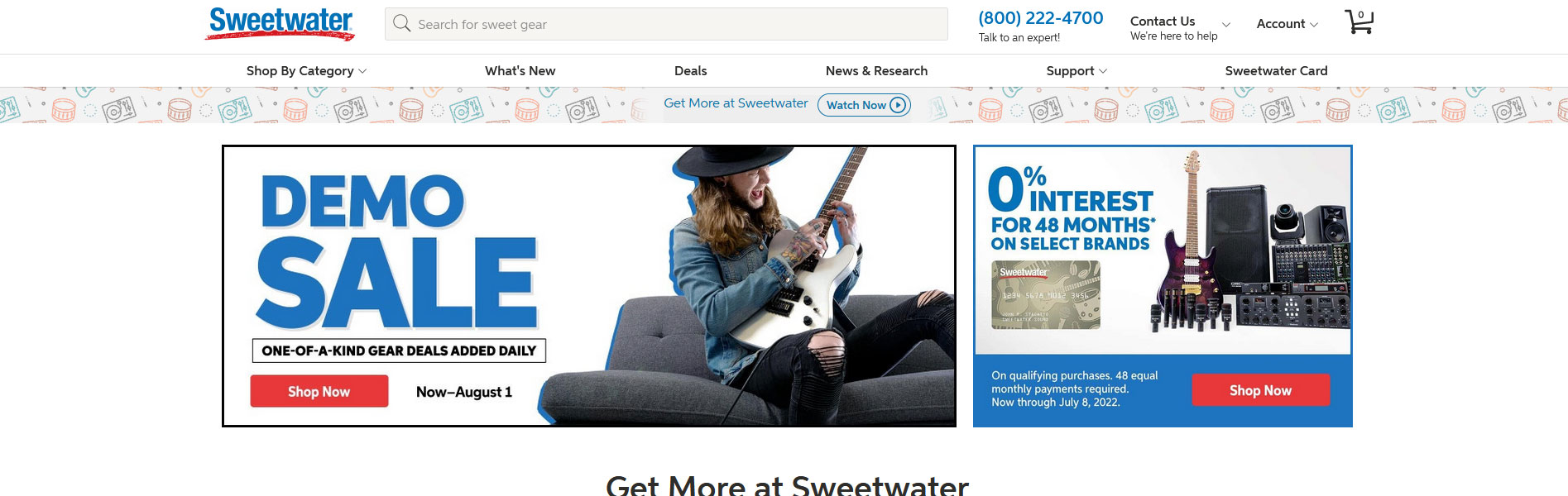The width and height of the screenshot is (1568, 496).
Task: Call the (800) 222-4700 phone link
Action: point(1040,18)
